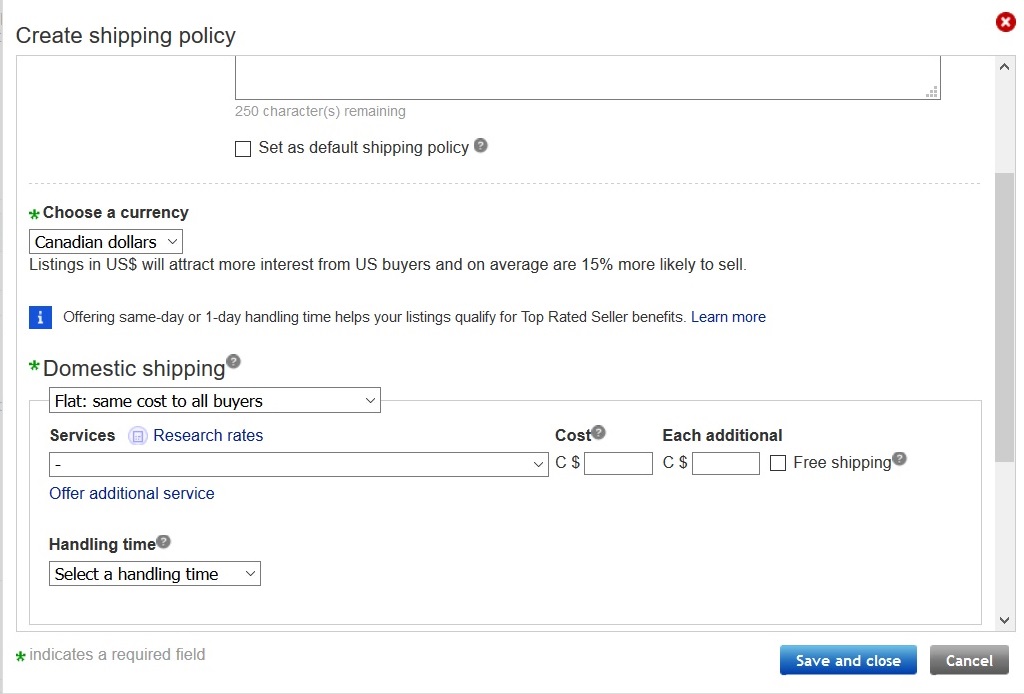Enable Set as default shipping policy
Viewport: 1024px width, 694px height.
coord(243,149)
